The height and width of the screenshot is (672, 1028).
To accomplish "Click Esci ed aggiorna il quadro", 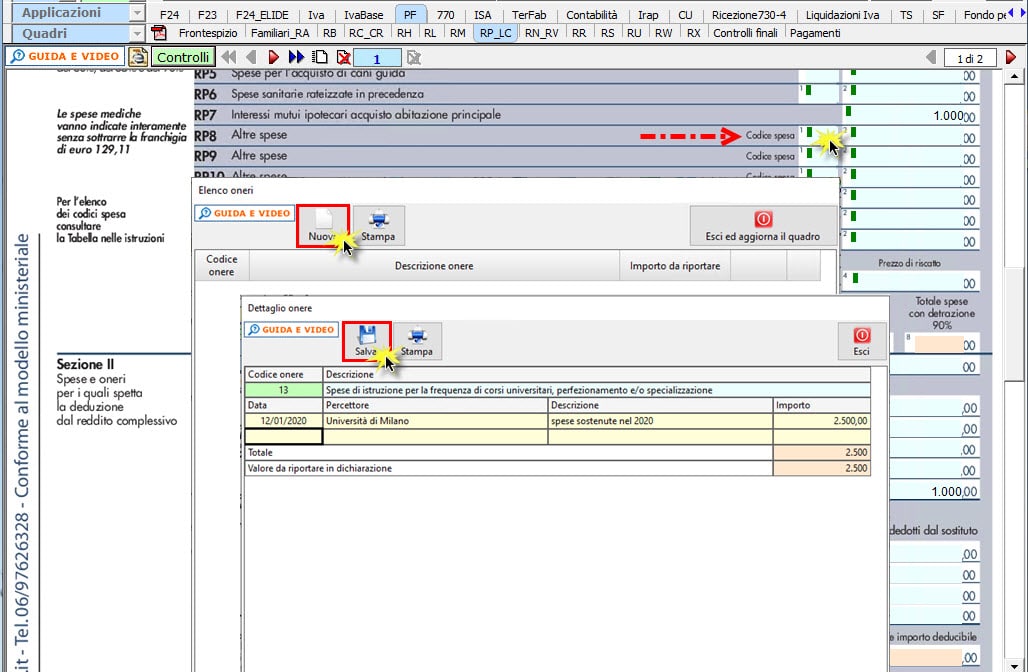I will (x=762, y=225).
